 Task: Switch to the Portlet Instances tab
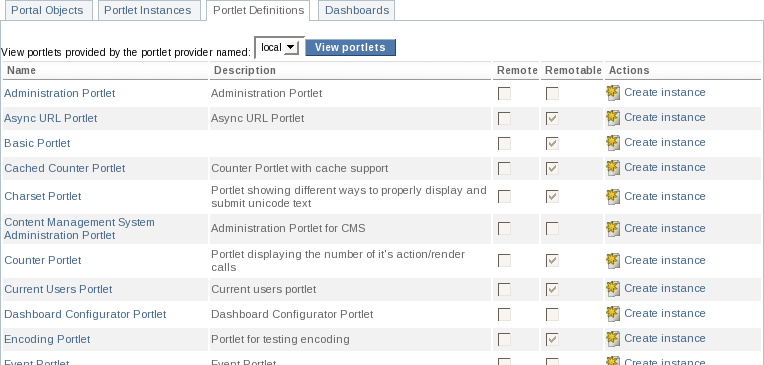coord(148,10)
